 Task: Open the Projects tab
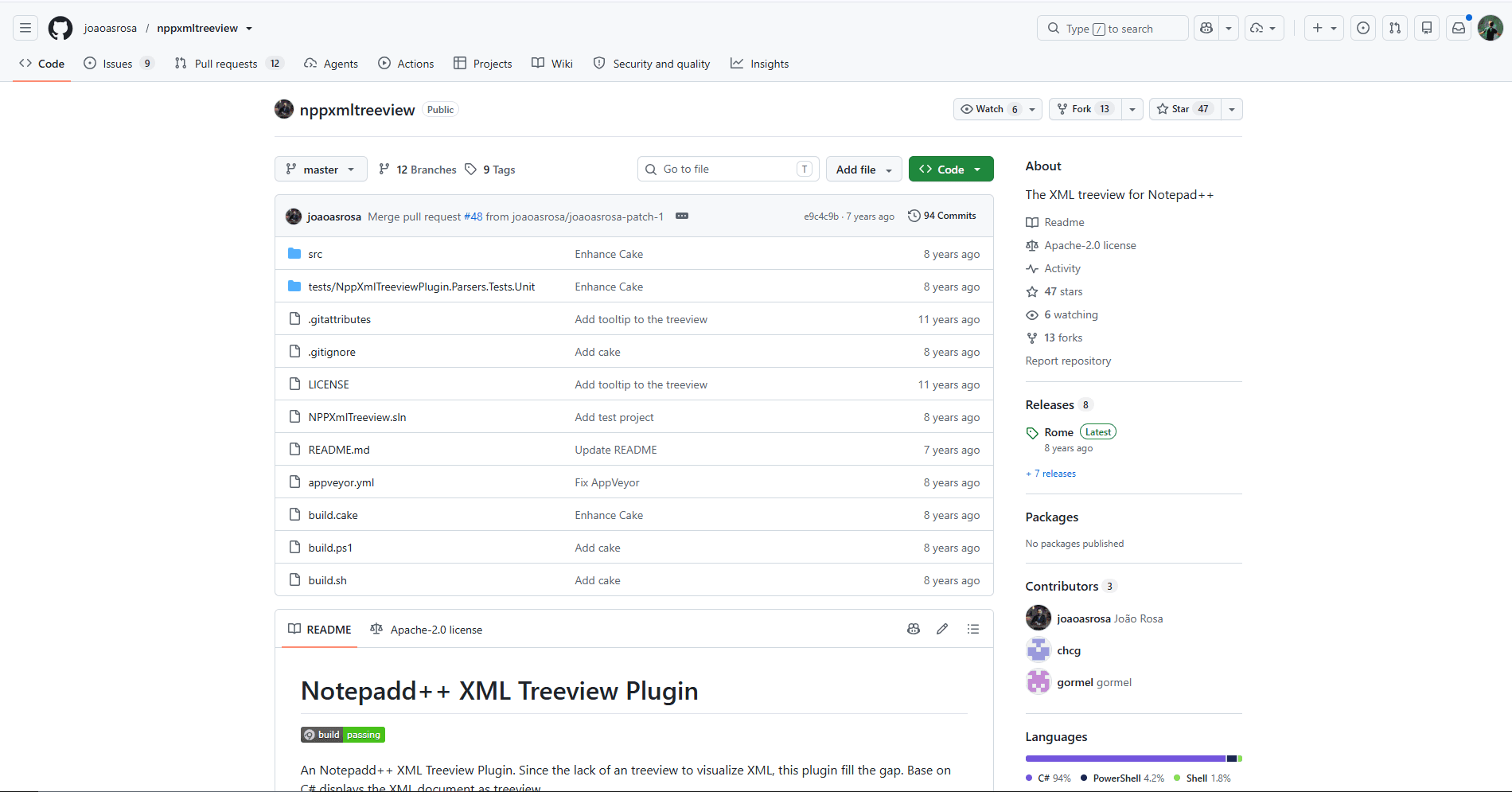[x=483, y=64]
